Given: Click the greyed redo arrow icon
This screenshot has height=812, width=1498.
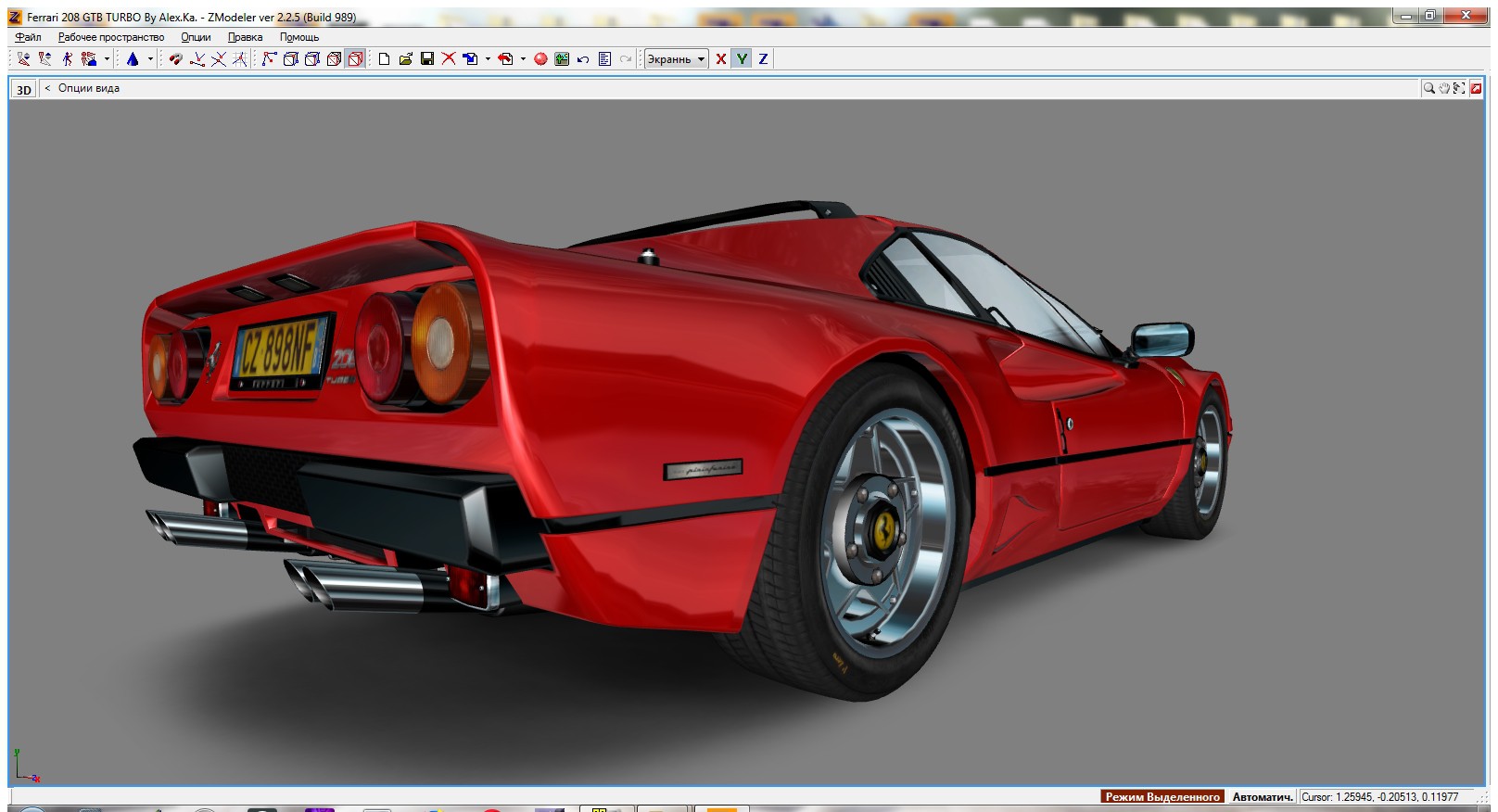Looking at the screenshot, I should point(626,59).
